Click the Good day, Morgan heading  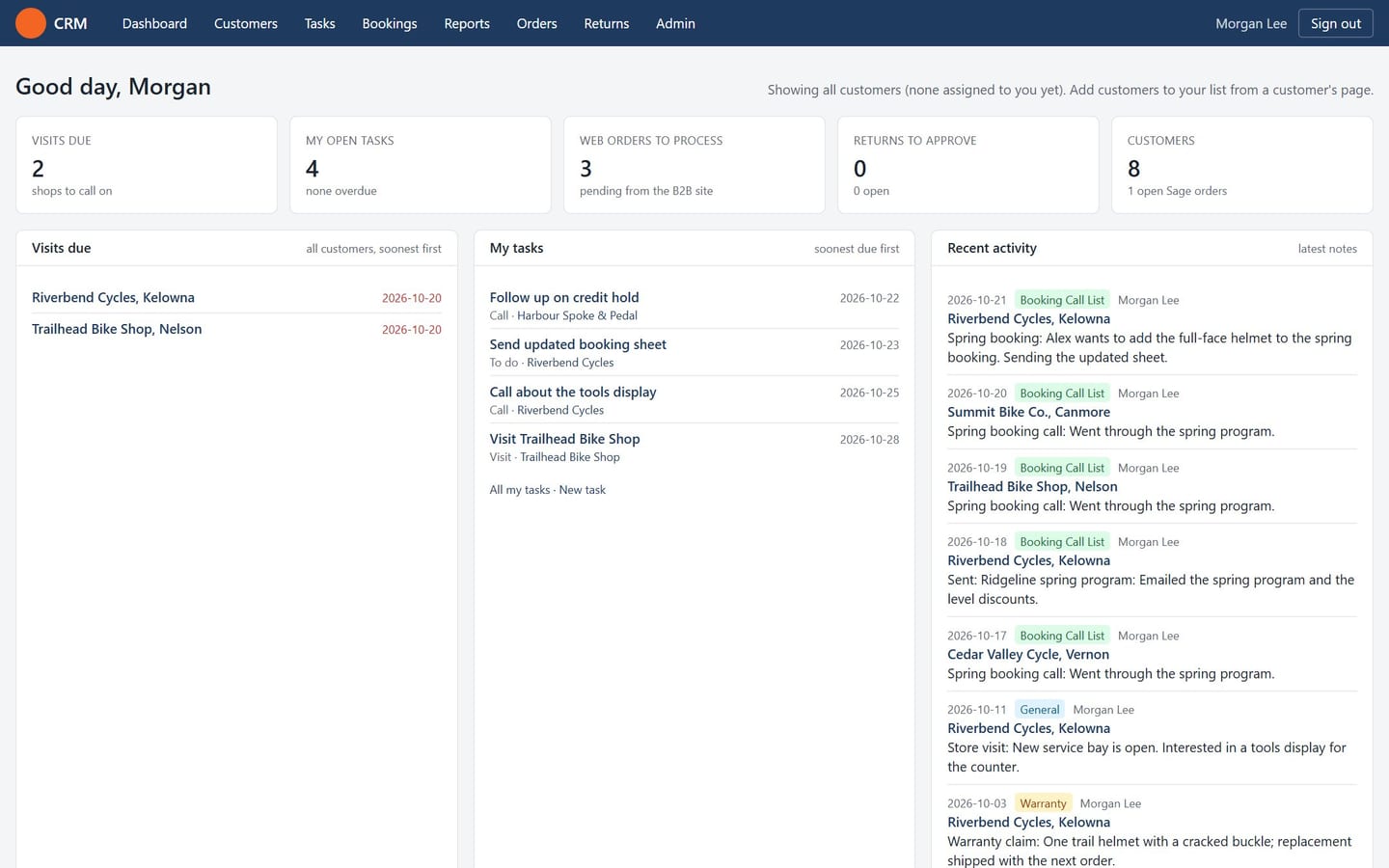(x=113, y=87)
